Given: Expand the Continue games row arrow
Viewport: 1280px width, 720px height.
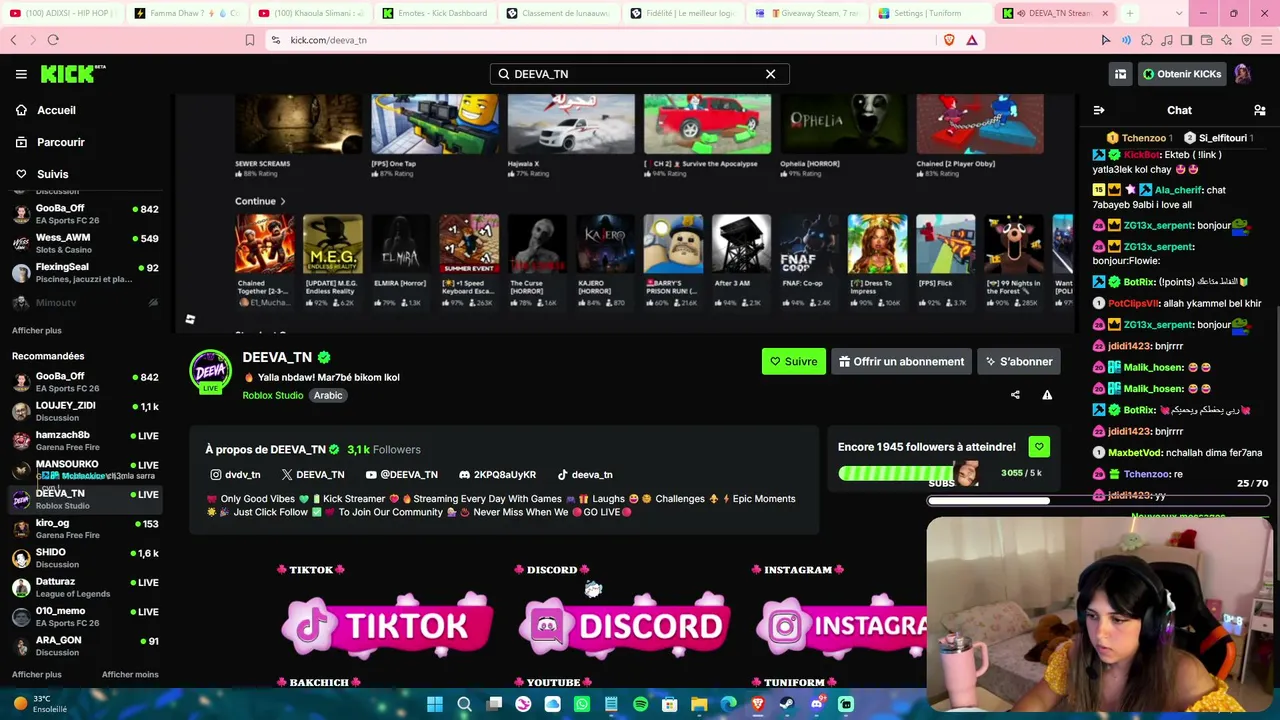Looking at the screenshot, I should [282, 201].
